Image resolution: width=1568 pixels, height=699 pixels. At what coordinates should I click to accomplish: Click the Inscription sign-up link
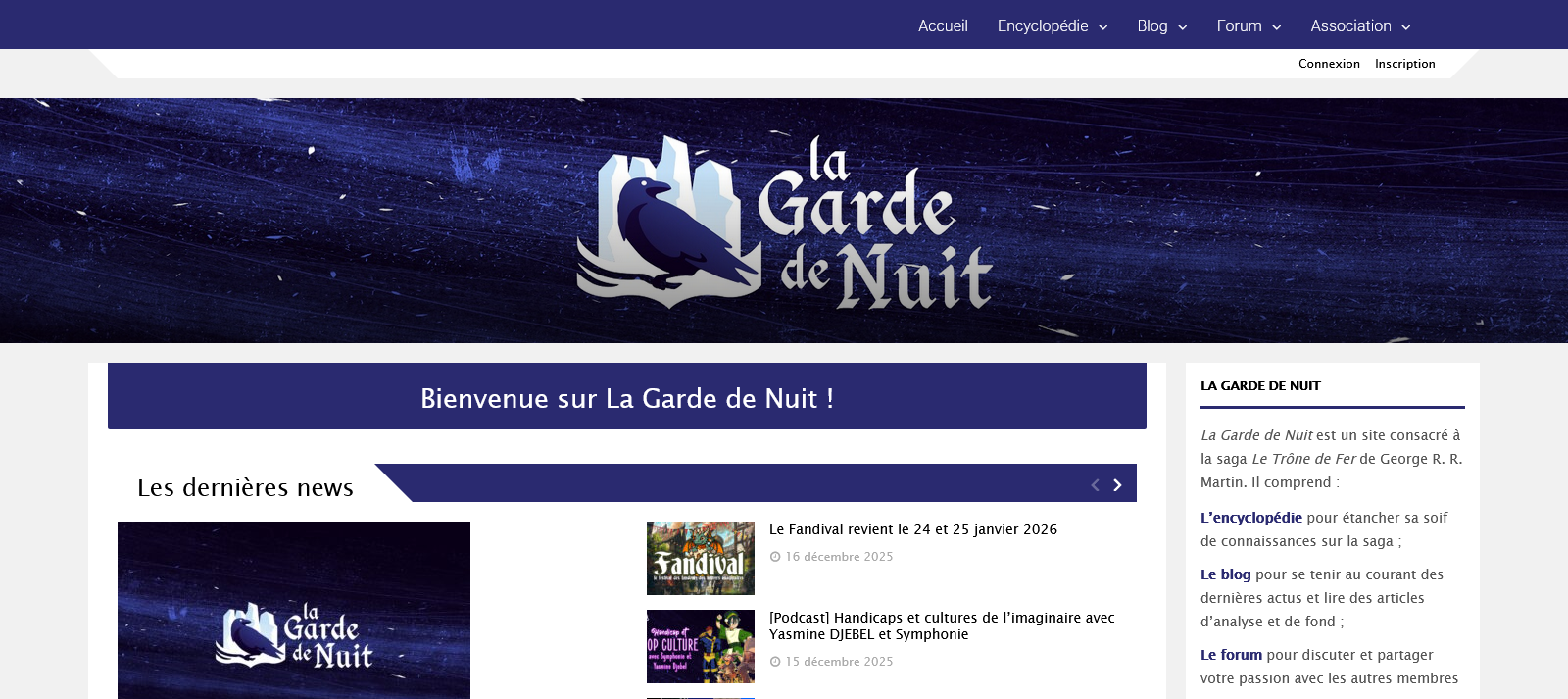(x=1404, y=64)
